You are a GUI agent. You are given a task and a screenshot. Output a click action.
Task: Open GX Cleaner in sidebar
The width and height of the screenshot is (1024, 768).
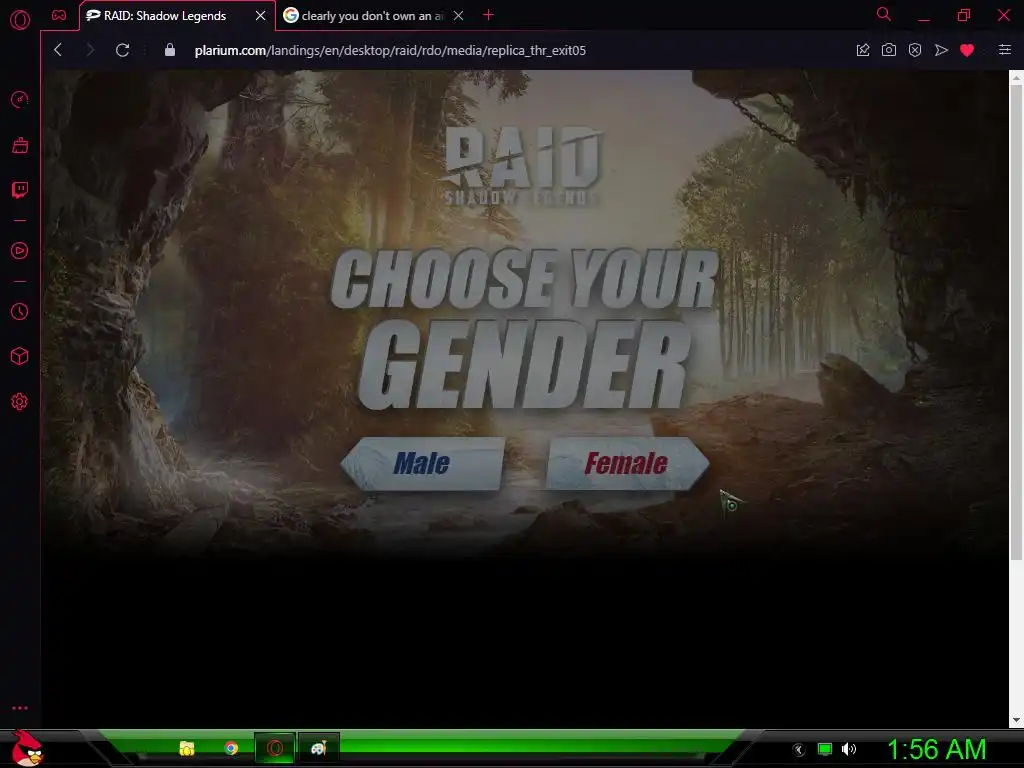[x=20, y=145]
